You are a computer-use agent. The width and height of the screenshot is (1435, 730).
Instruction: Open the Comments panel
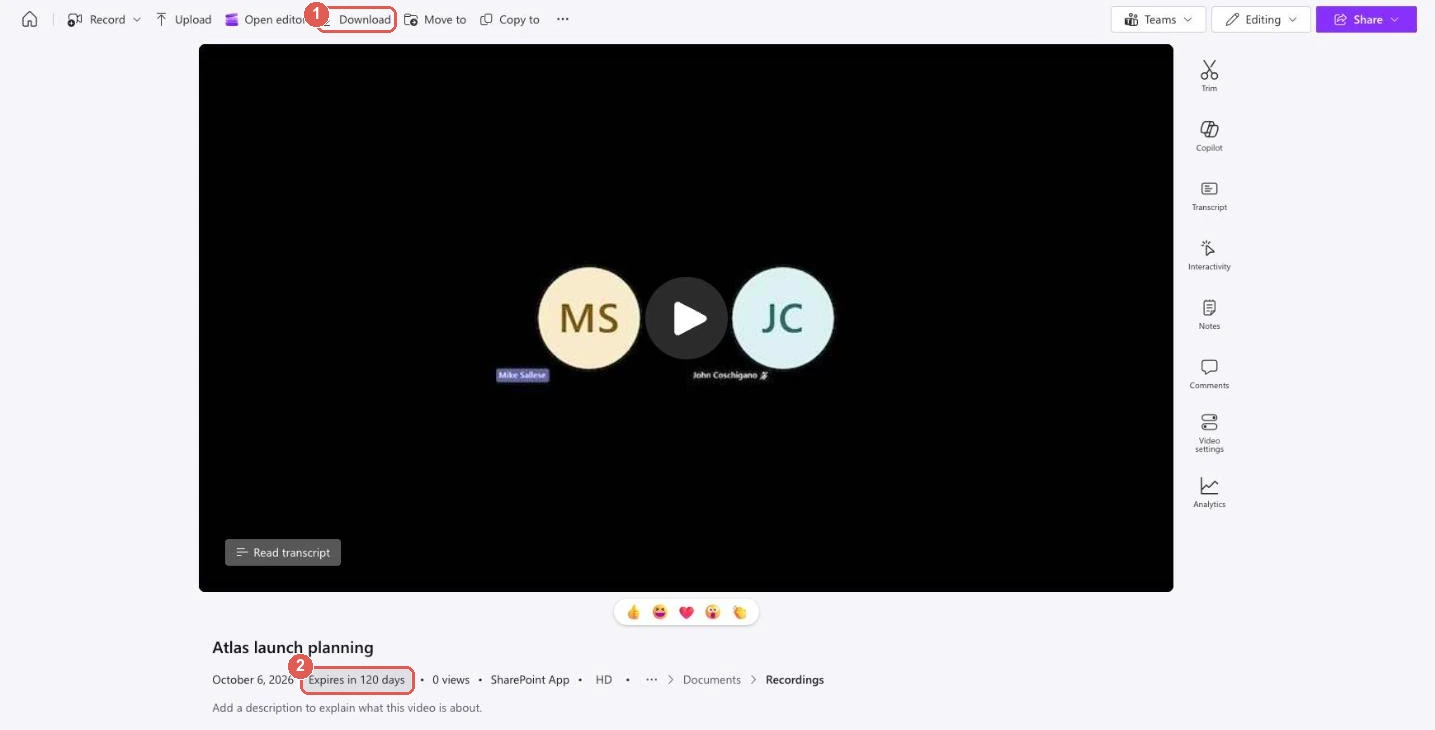click(1209, 373)
